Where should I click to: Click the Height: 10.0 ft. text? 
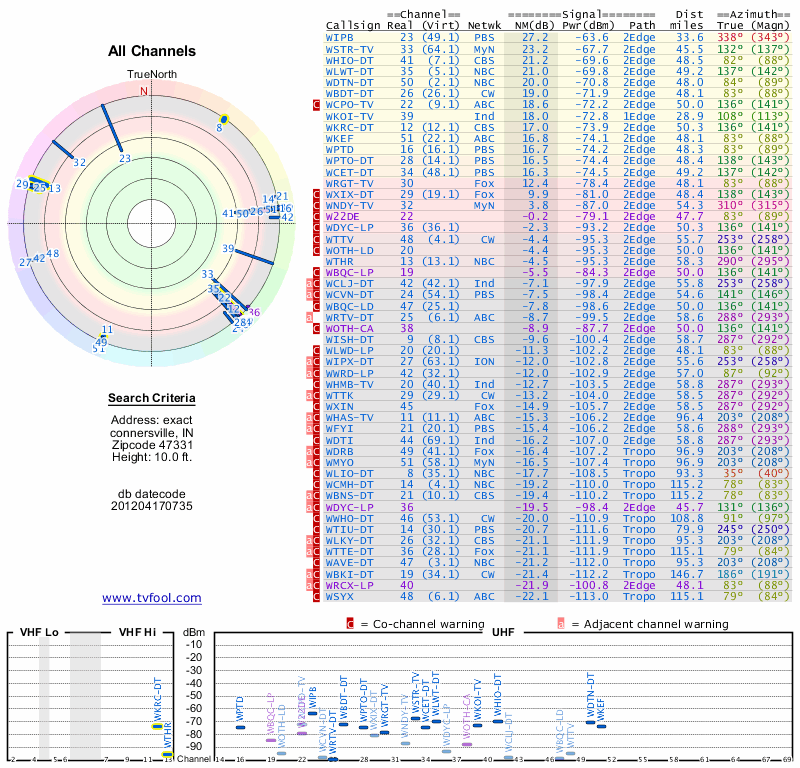(152, 457)
